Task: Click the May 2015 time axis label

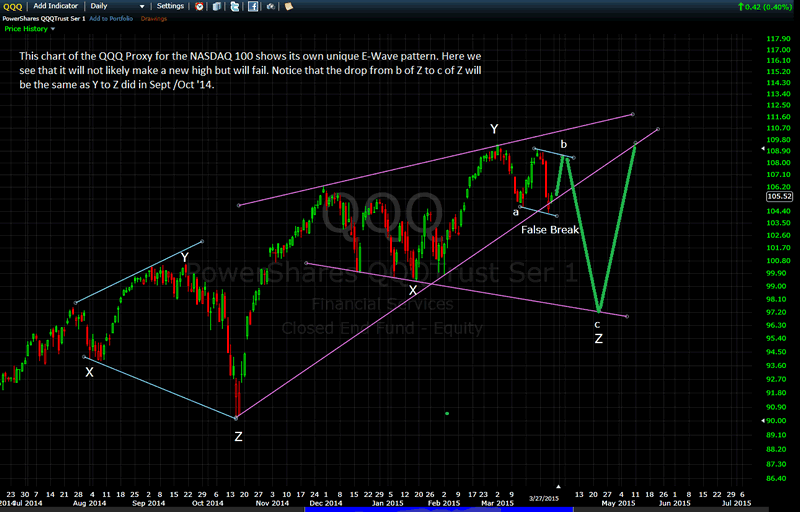Action: click(619, 503)
